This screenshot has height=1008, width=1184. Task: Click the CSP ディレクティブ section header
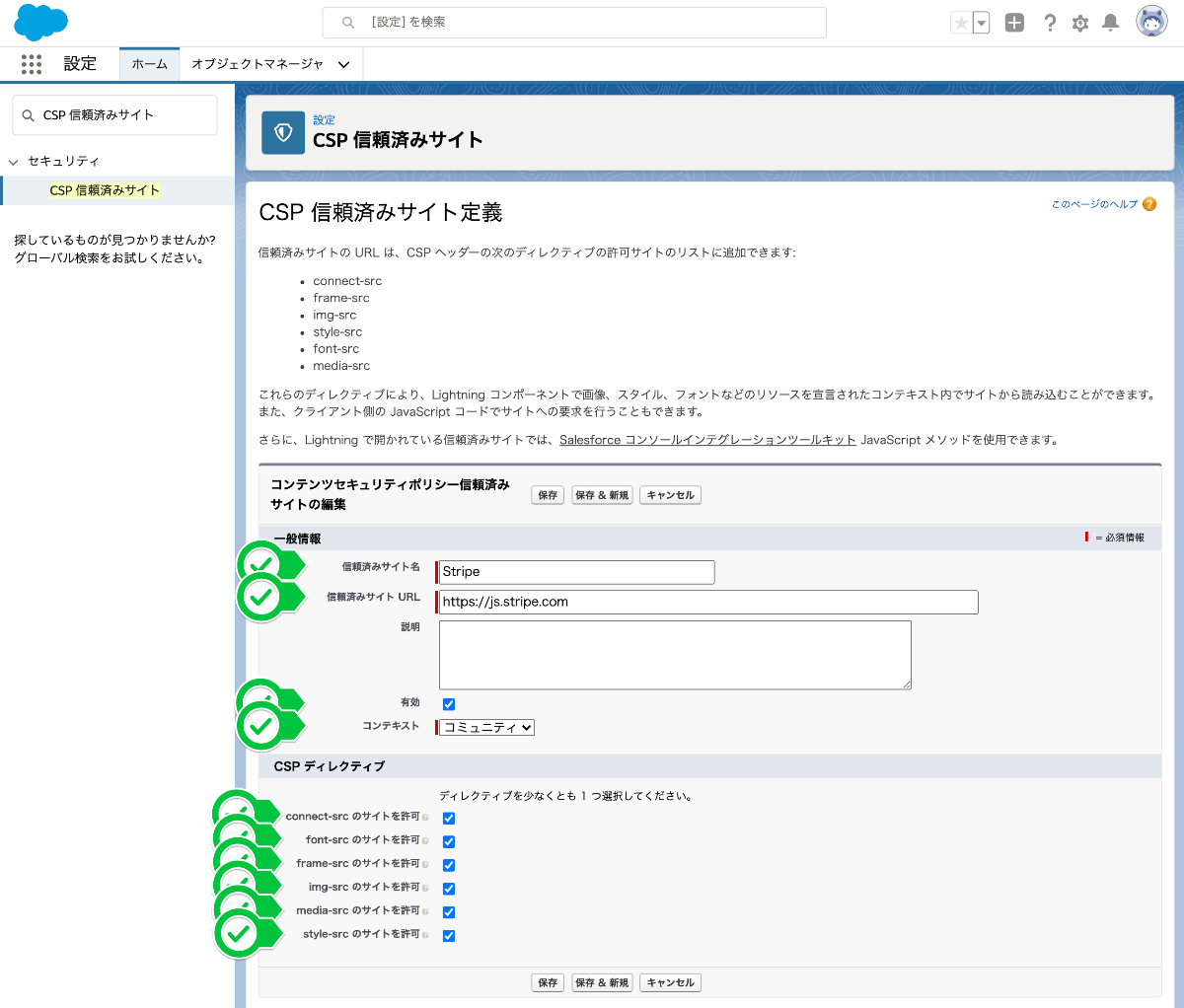[710, 766]
